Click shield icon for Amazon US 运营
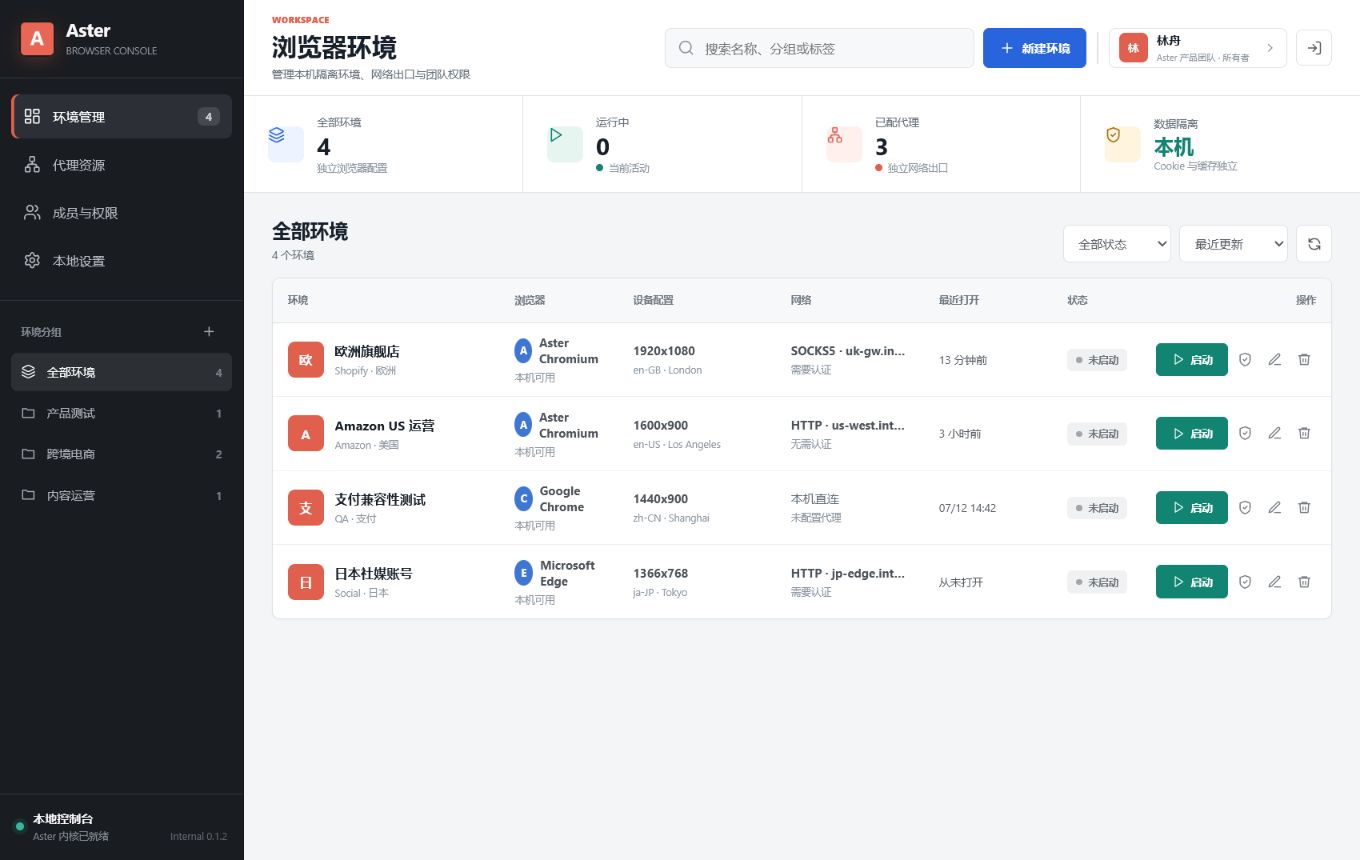Image resolution: width=1360 pixels, height=860 pixels. [x=1245, y=433]
